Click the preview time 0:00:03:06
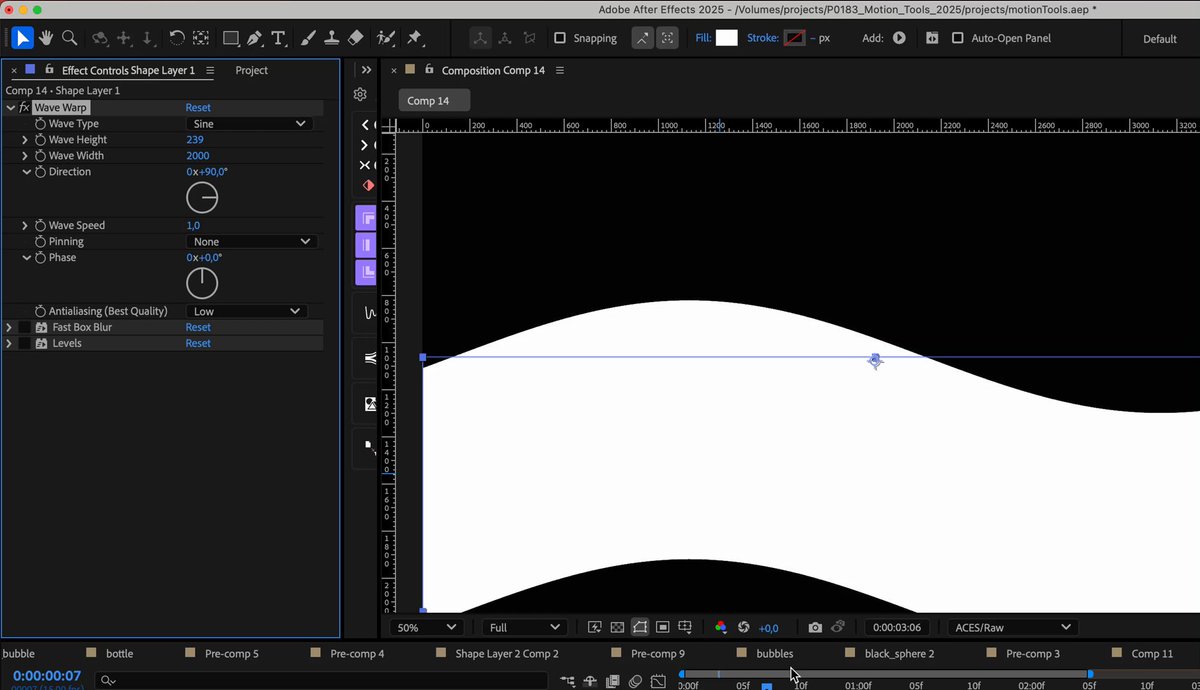 [896, 627]
